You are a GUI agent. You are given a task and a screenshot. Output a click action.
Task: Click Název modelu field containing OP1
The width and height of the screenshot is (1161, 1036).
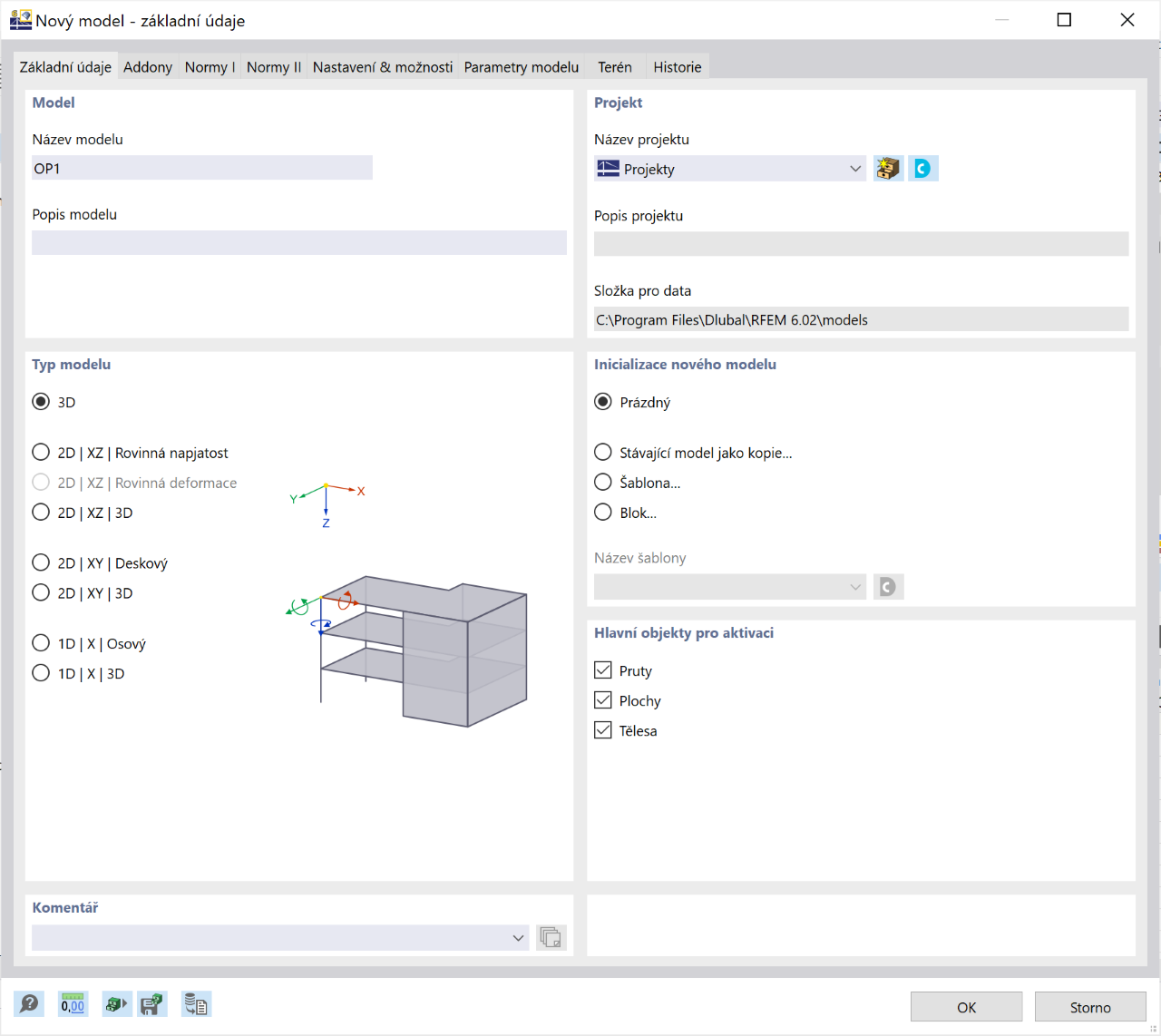[202, 168]
